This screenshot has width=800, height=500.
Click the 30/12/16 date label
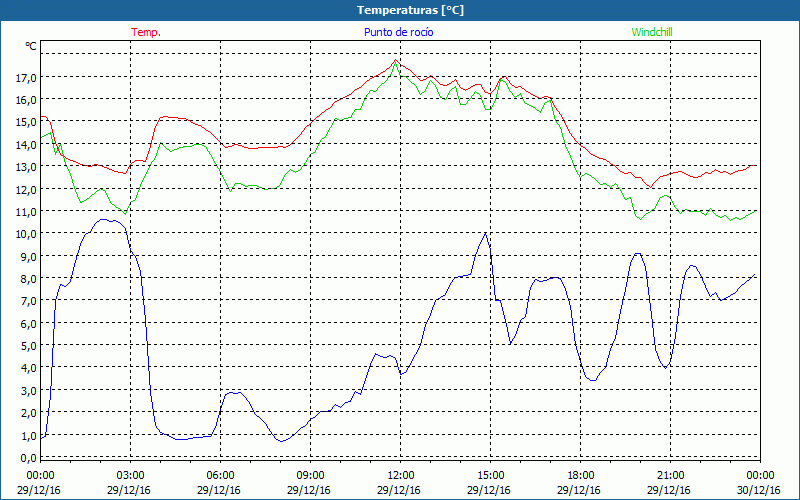pos(759,490)
